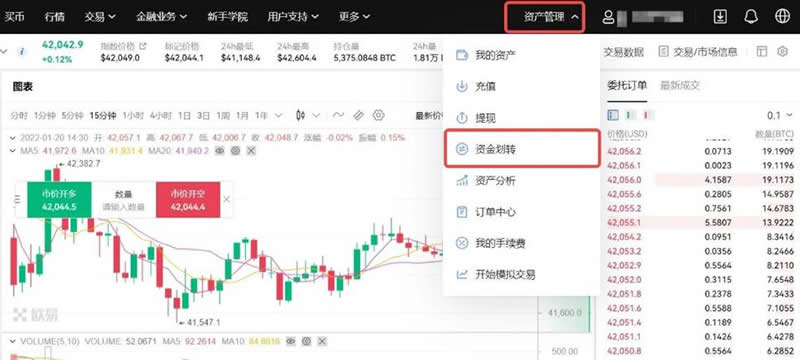Open chart settings gear above the chart
Screen dimensions: 800x360
[x=378, y=115]
